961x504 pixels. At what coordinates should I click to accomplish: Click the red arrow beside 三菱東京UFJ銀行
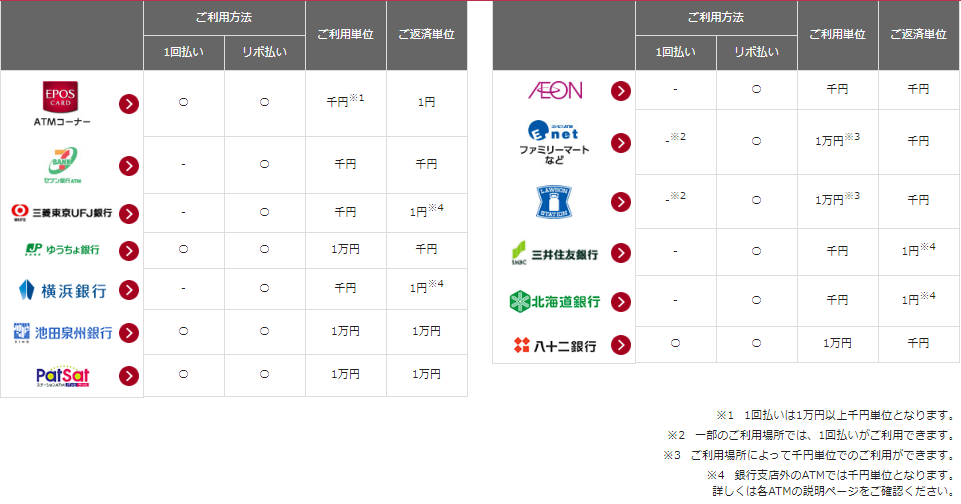point(129,214)
